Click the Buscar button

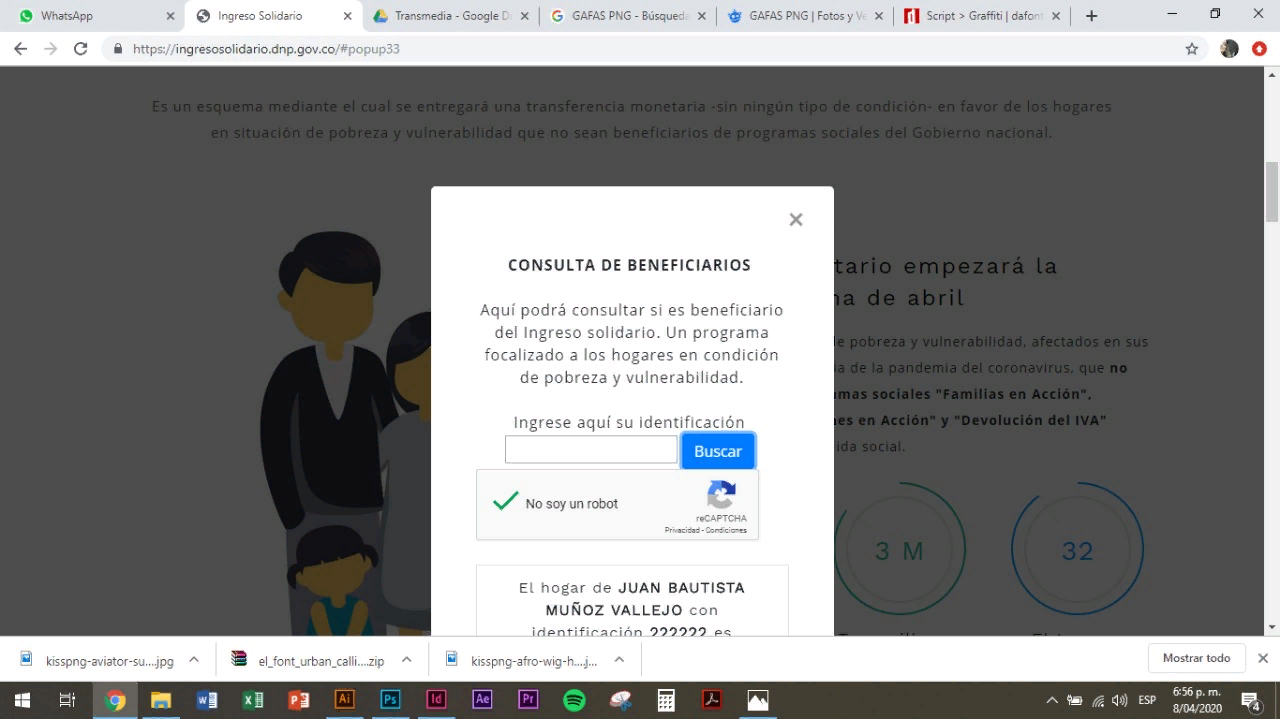tap(717, 451)
